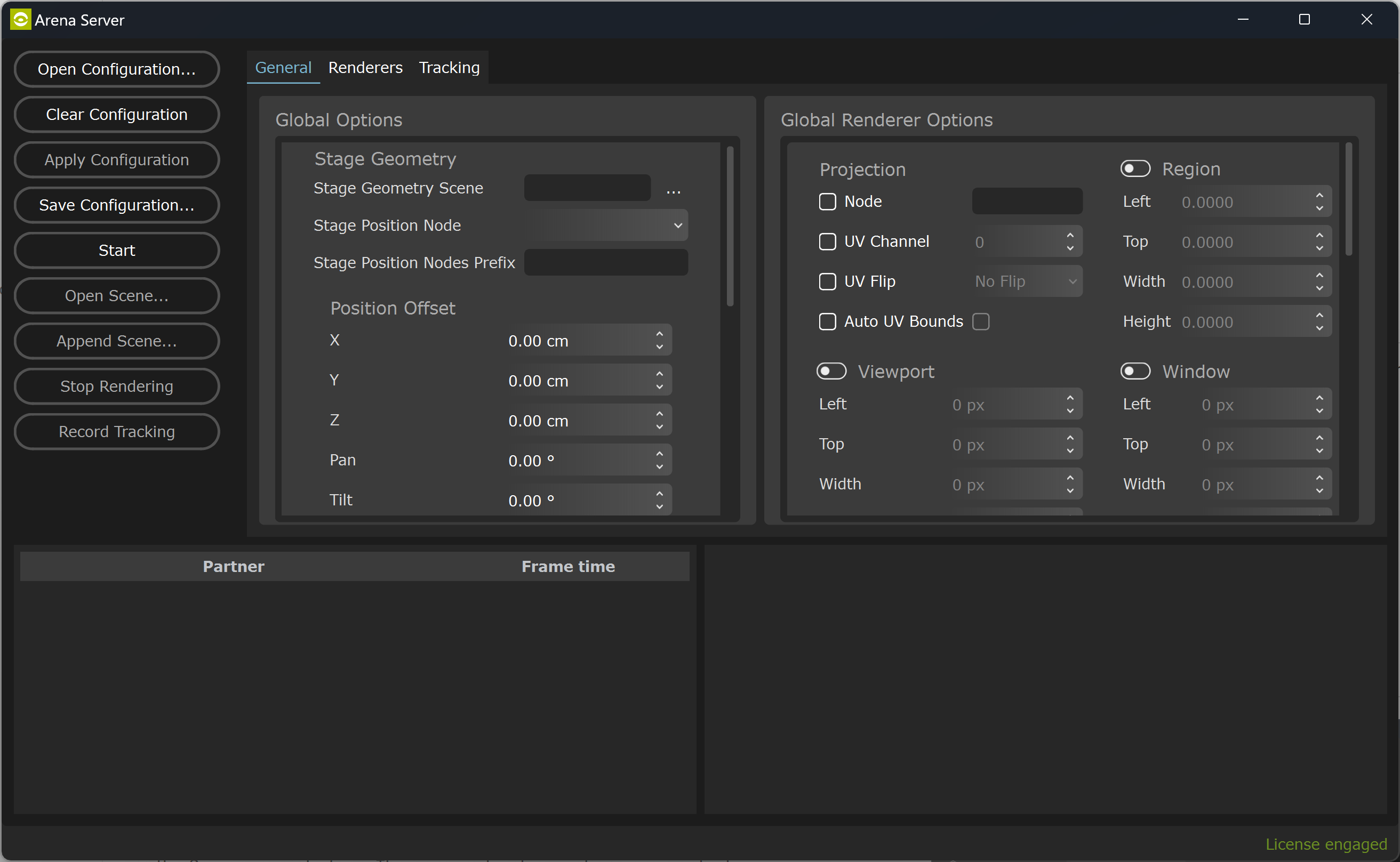Close the Arena Server window
The width and height of the screenshot is (1400, 862).
point(1367,19)
